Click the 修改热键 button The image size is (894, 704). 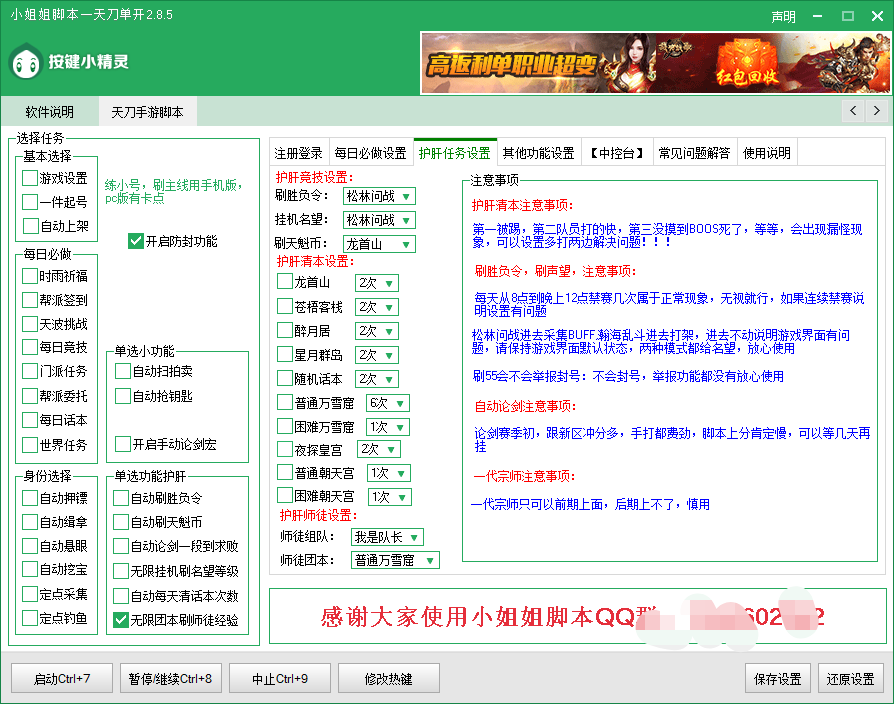pos(387,679)
